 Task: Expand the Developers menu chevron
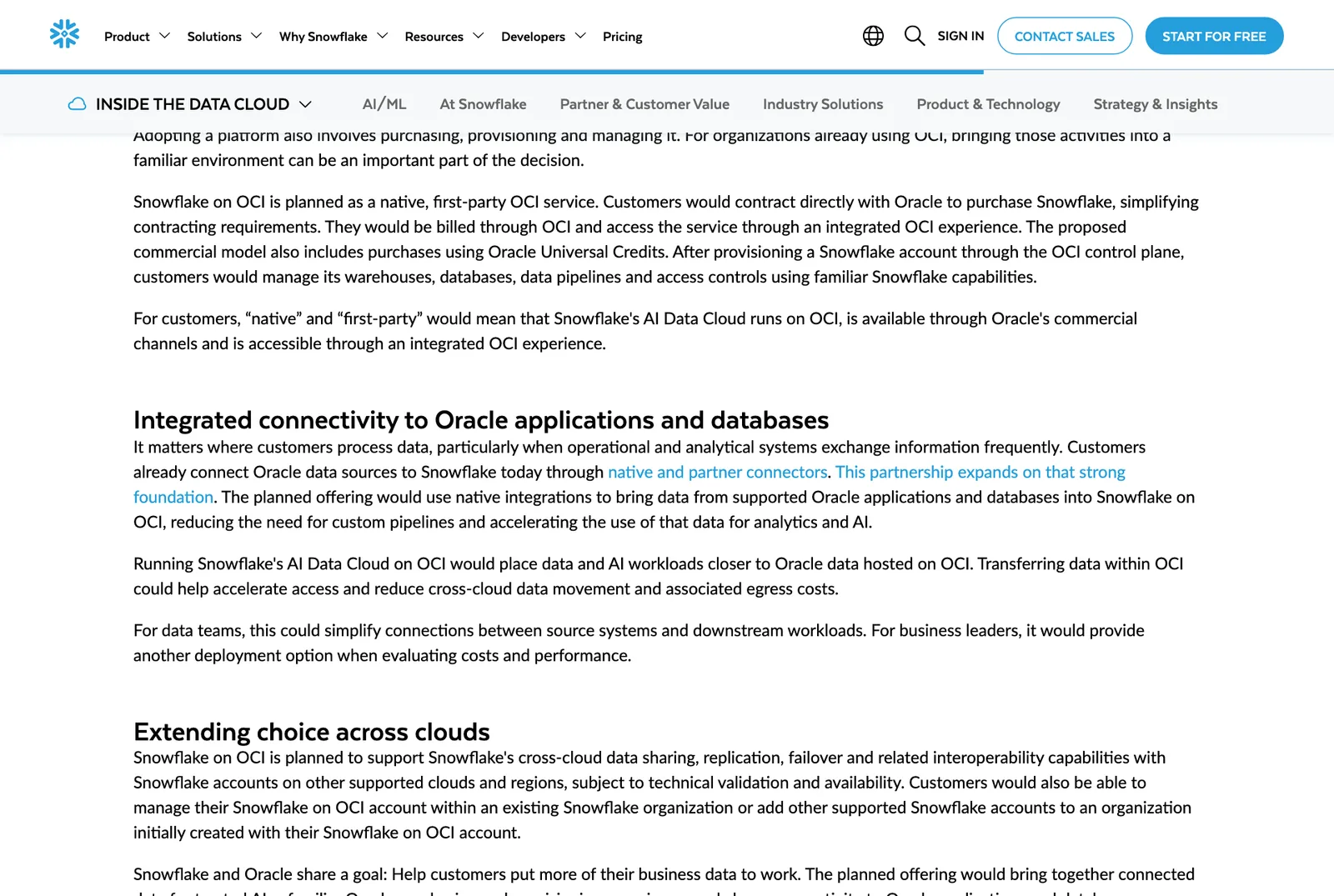pyautogui.click(x=580, y=36)
